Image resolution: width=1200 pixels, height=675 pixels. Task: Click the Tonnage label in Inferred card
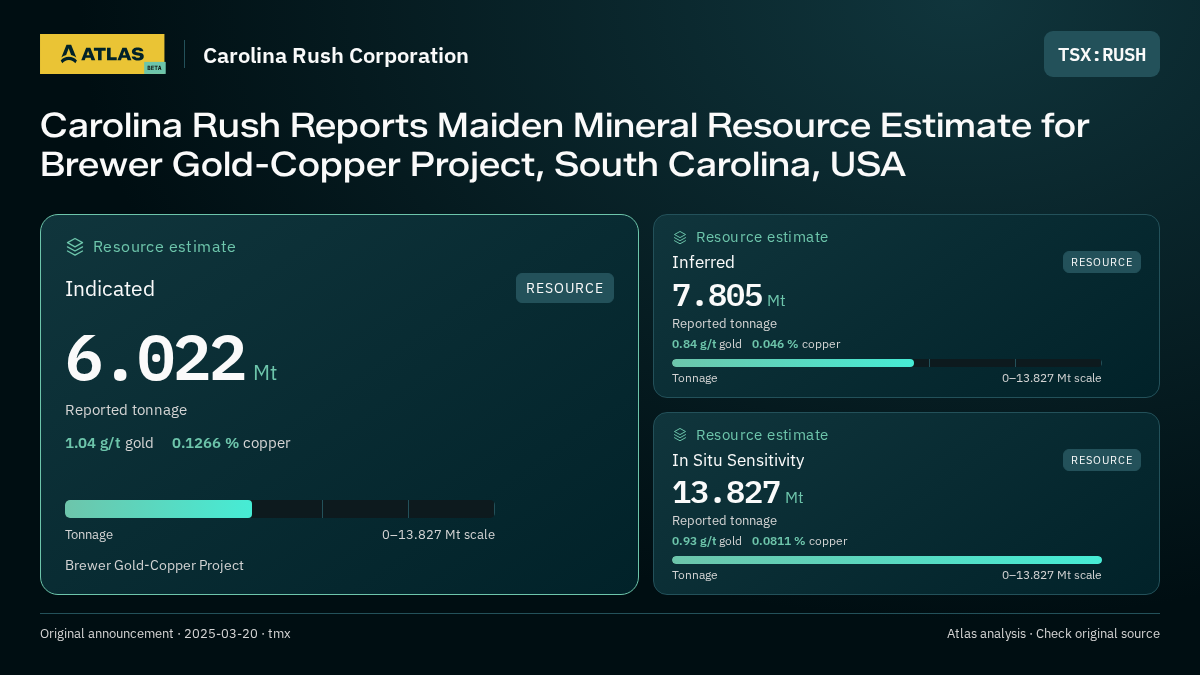[x=695, y=378]
